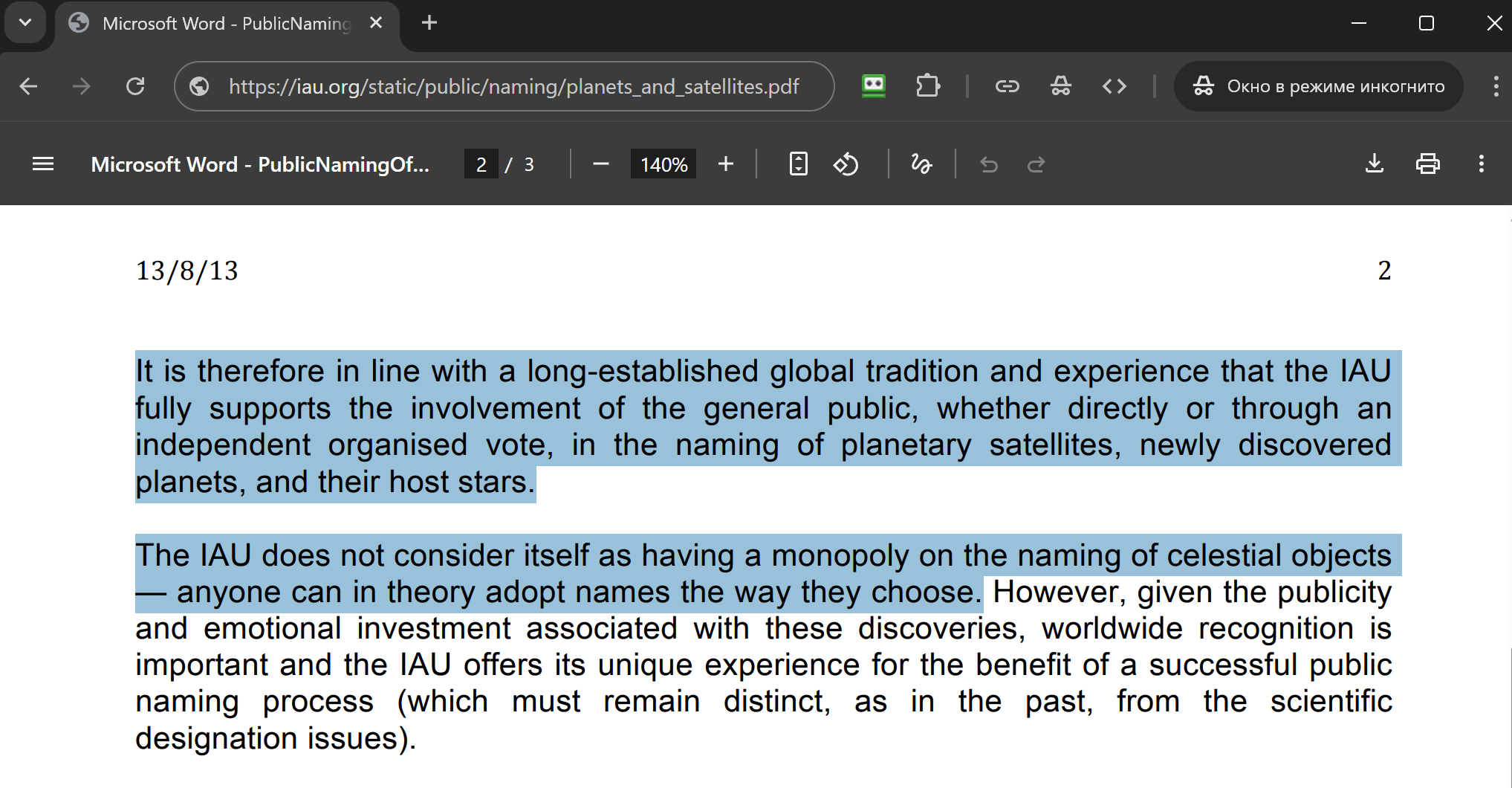Toggle fit to page view
The image size is (1512, 788).
pyautogui.click(x=798, y=164)
